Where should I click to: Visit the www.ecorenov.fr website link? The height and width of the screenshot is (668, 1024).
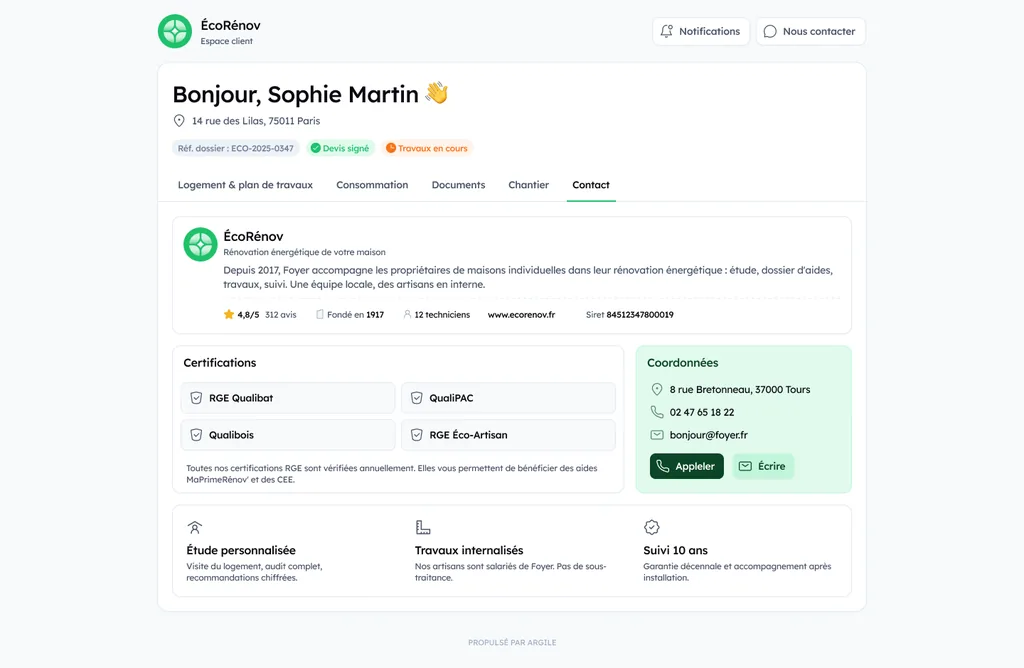(521, 315)
